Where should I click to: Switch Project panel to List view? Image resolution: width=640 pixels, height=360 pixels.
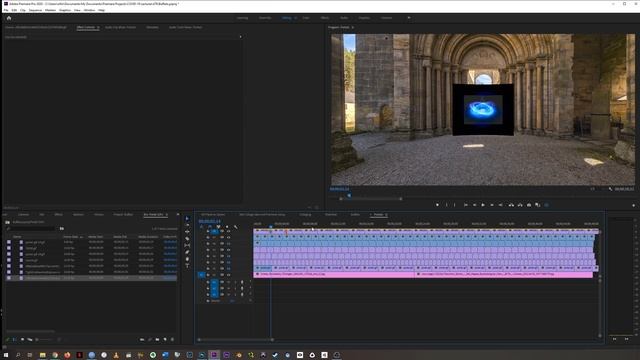click(14, 340)
